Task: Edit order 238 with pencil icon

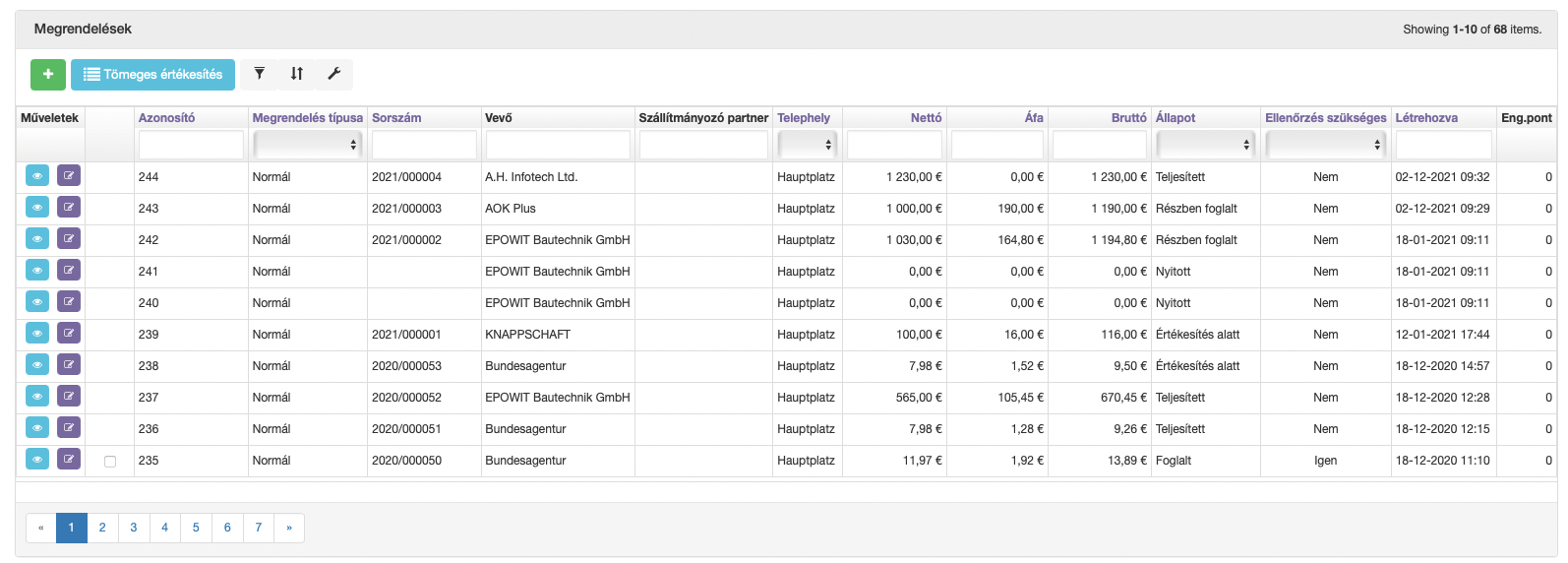Action: click(69, 365)
